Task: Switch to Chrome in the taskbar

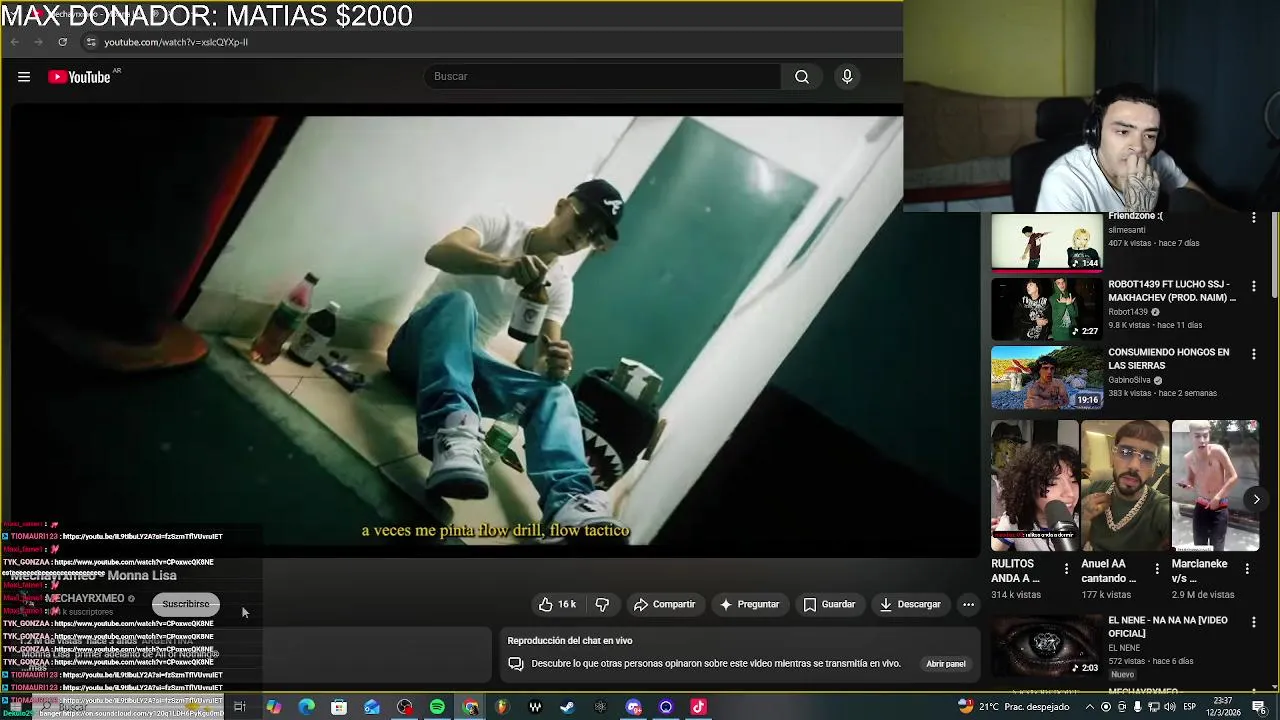Action: click(x=470, y=707)
